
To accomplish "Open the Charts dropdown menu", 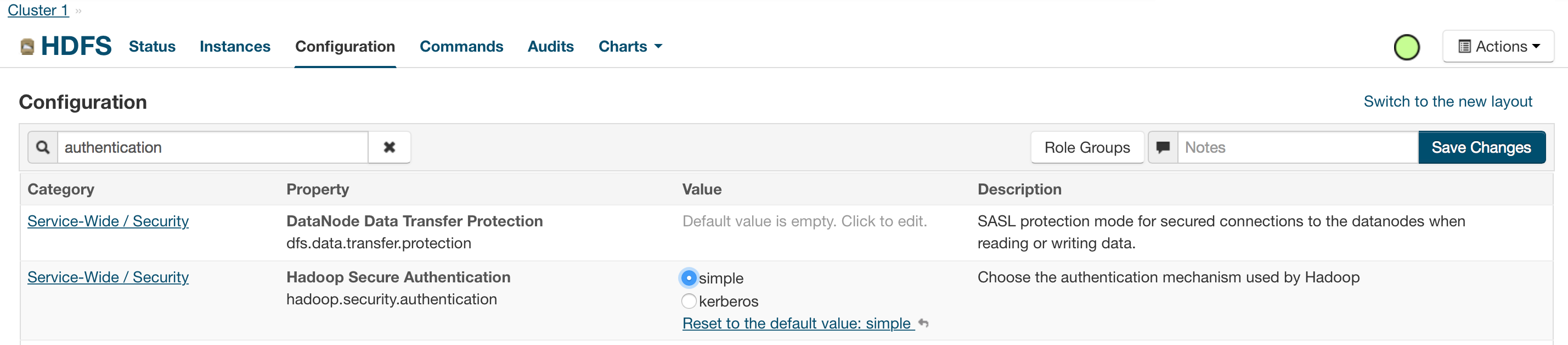I will (x=630, y=46).
